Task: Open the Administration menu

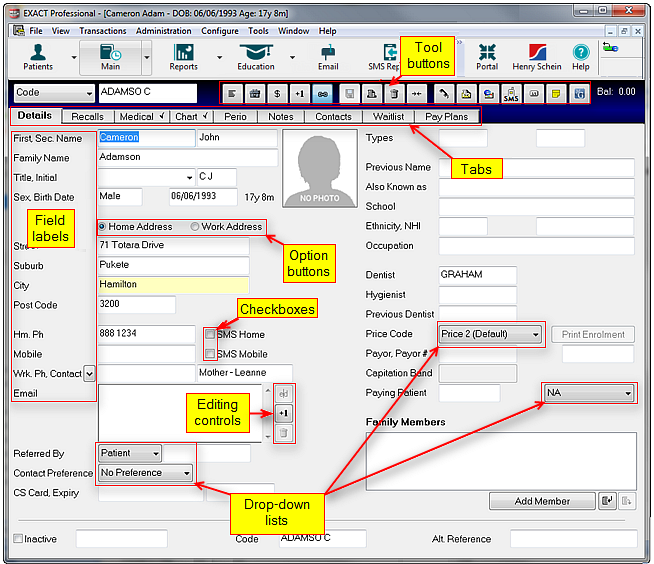Action: point(164,31)
